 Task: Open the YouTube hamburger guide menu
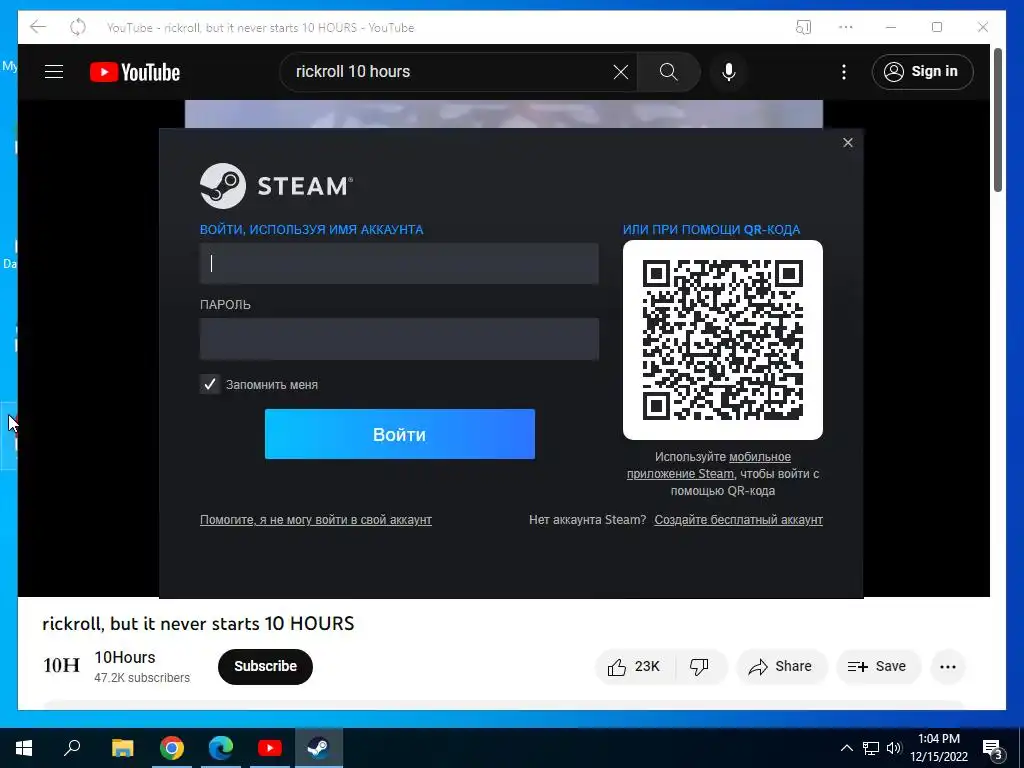pyautogui.click(x=54, y=72)
